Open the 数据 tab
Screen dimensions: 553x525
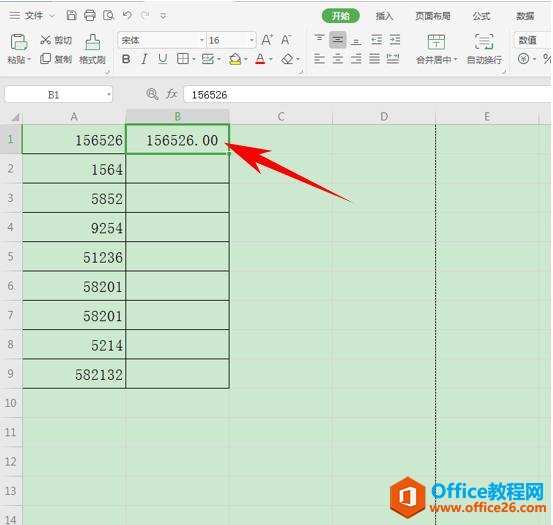click(525, 16)
